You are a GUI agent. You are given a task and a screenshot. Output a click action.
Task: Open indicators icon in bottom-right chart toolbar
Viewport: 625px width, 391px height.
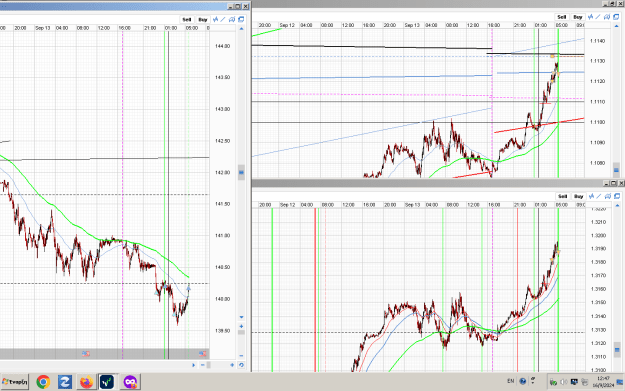pos(591,196)
